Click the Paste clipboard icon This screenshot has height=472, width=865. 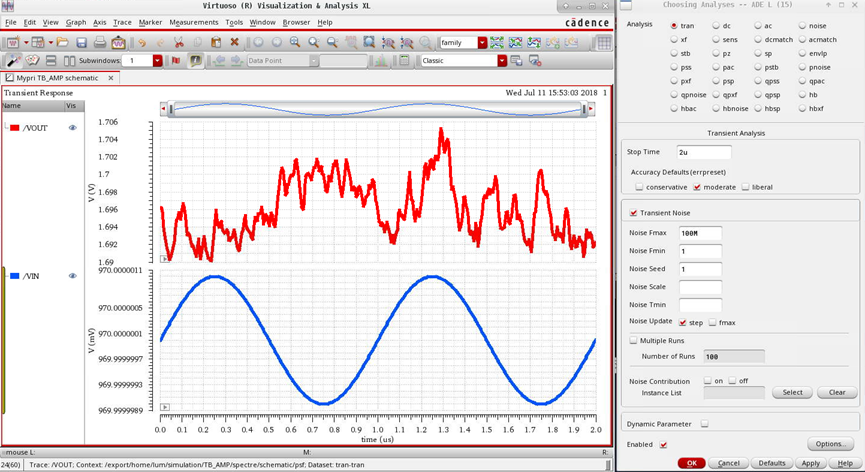(216, 42)
